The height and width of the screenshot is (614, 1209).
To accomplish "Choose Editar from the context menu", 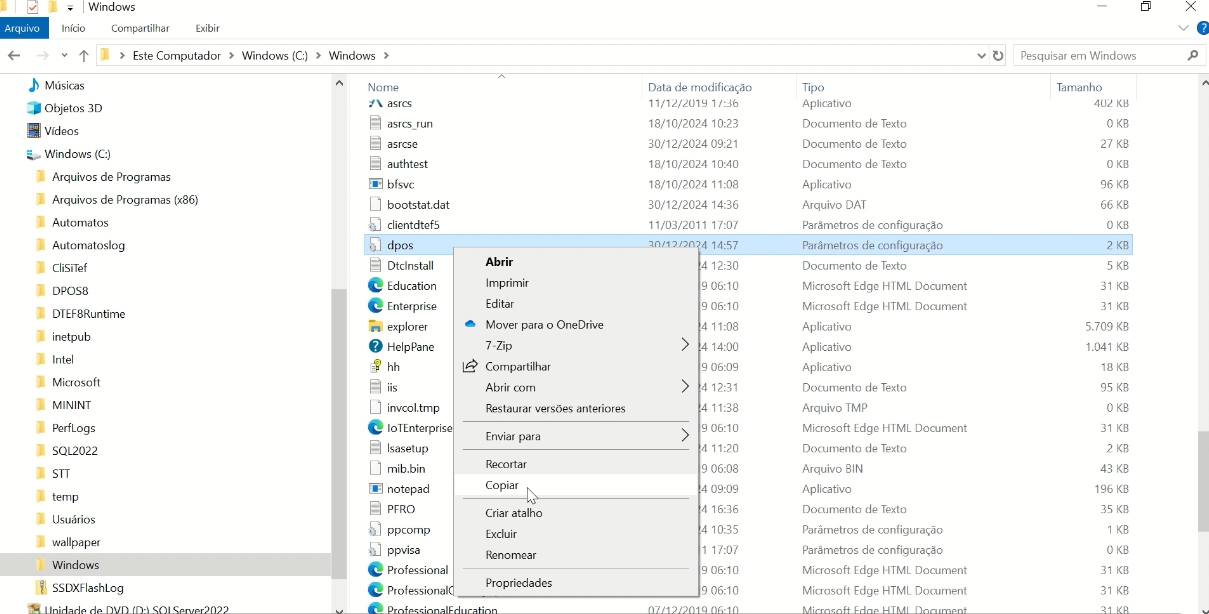I will click(500, 304).
